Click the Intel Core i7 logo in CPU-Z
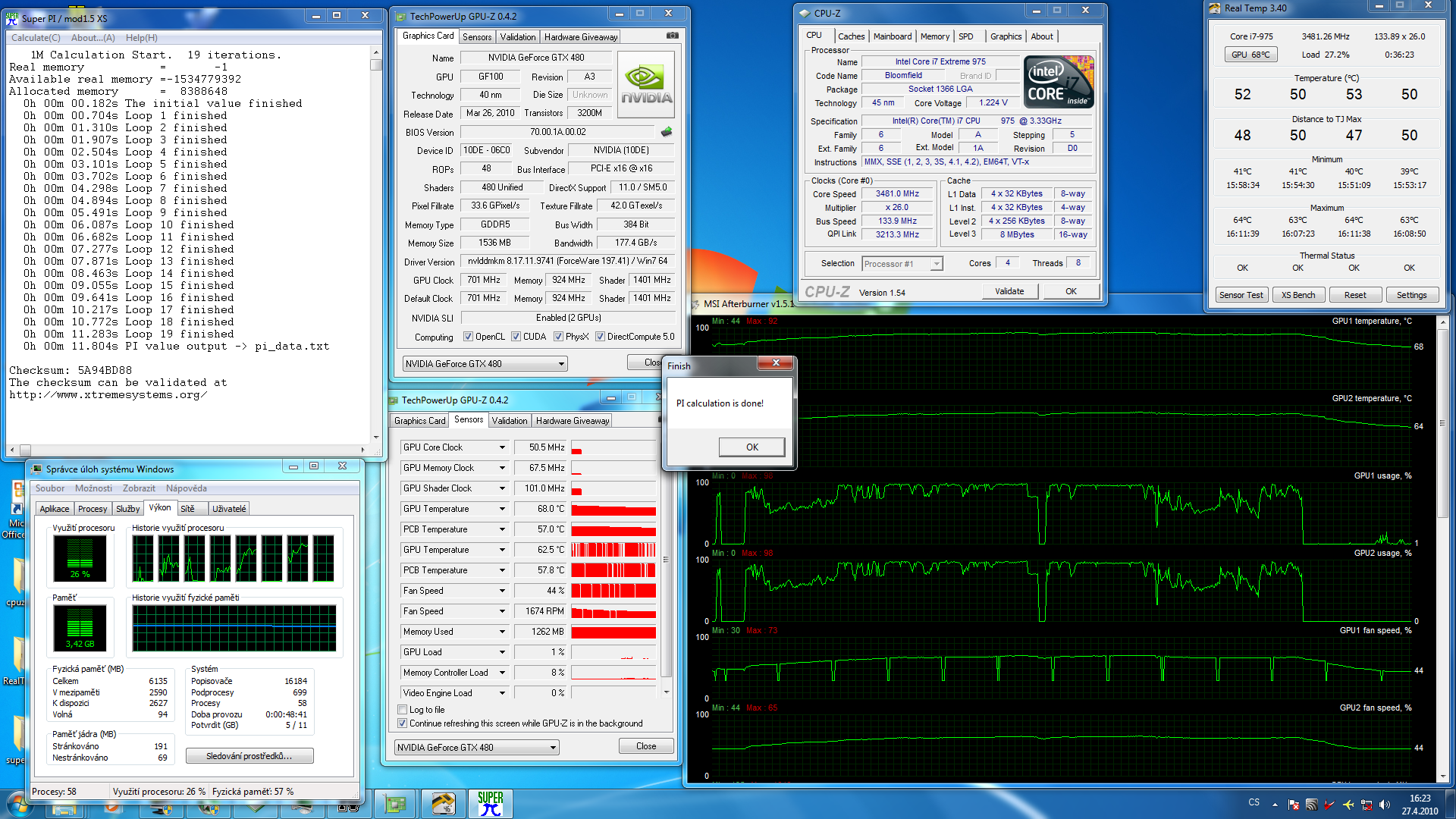The image size is (1456, 819). (1059, 82)
